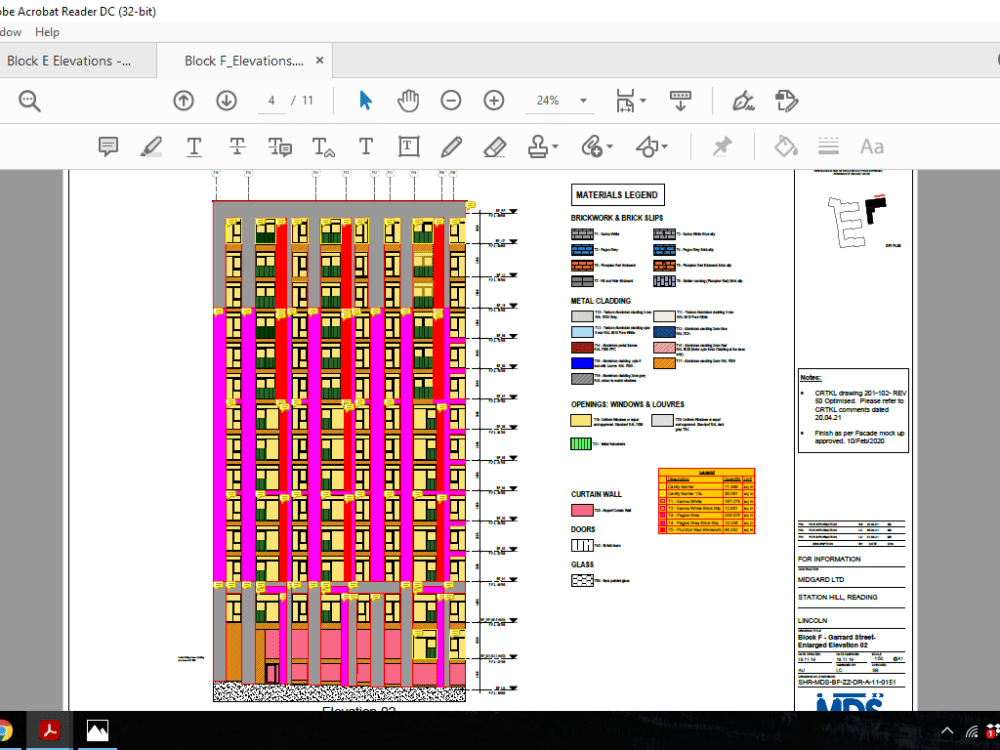1000x750 pixels.
Task: Expand the attachment options dropdown arrow
Action: point(610,147)
